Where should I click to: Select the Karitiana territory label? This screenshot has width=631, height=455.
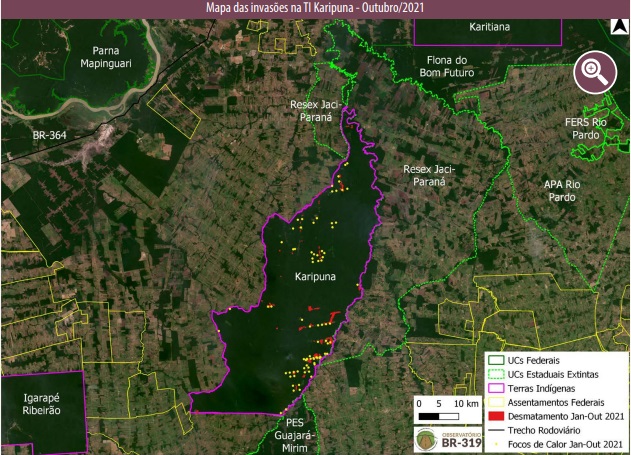[487, 28]
